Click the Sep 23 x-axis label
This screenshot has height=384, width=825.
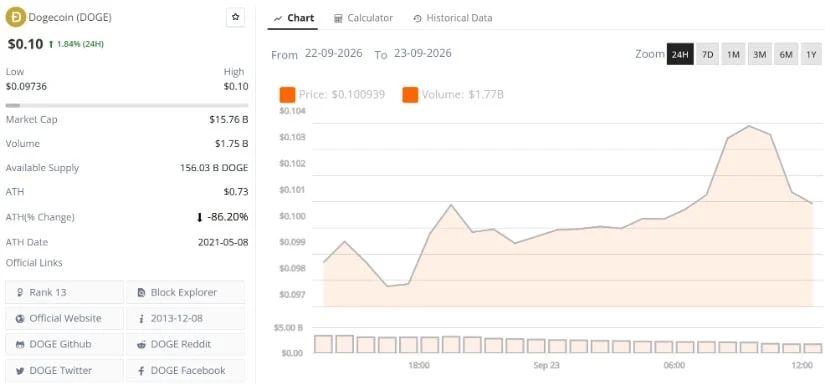(x=546, y=366)
